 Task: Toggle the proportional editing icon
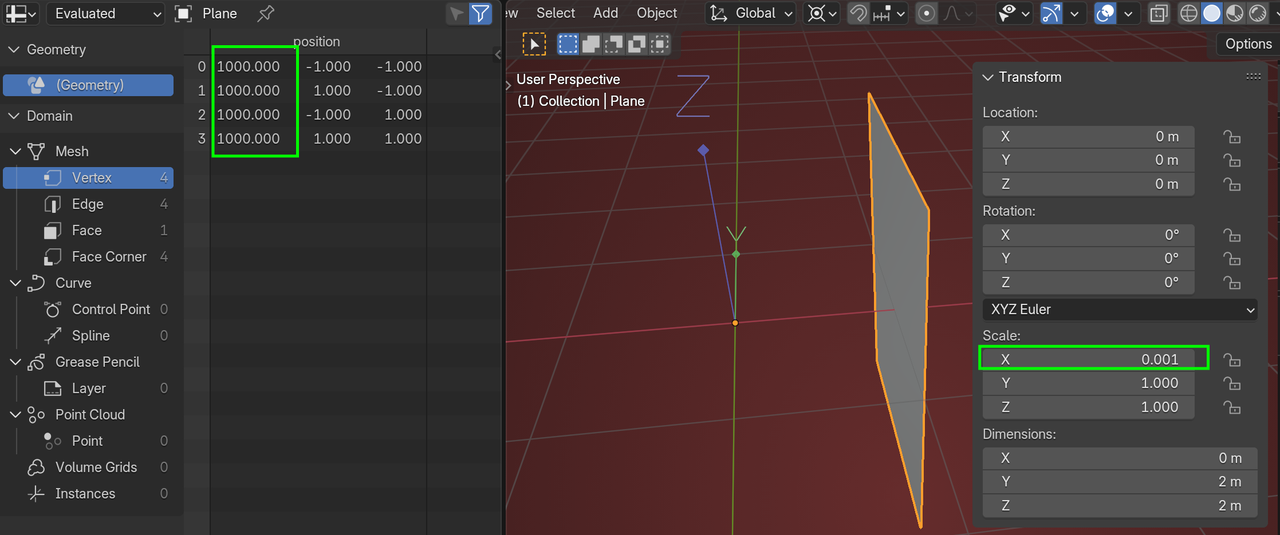tap(926, 13)
